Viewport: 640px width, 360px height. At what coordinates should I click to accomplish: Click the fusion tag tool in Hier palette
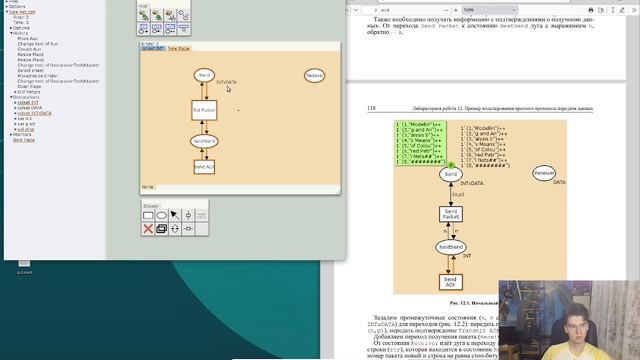184,29
